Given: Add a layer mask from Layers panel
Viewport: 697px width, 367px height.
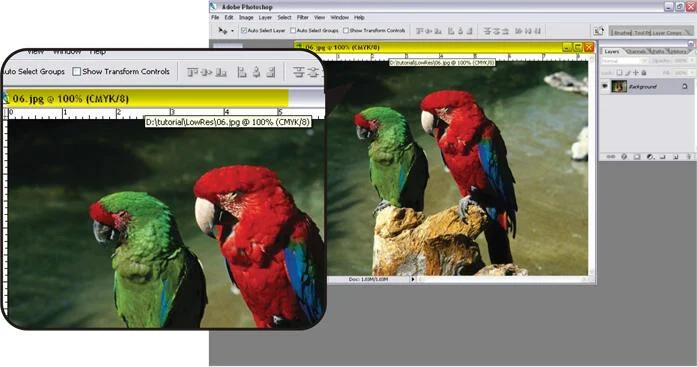Looking at the screenshot, I should [637, 157].
